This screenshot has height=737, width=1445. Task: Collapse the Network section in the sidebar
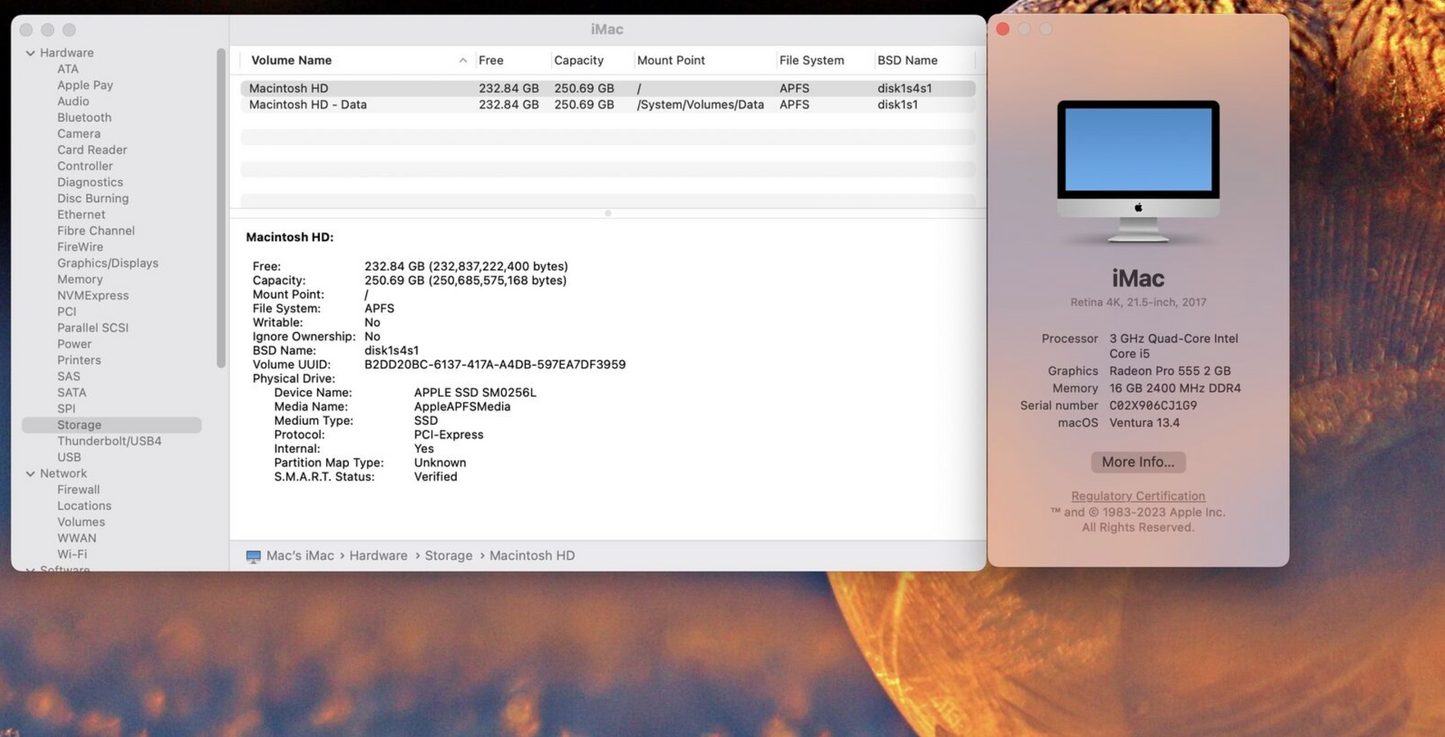pos(29,473)
